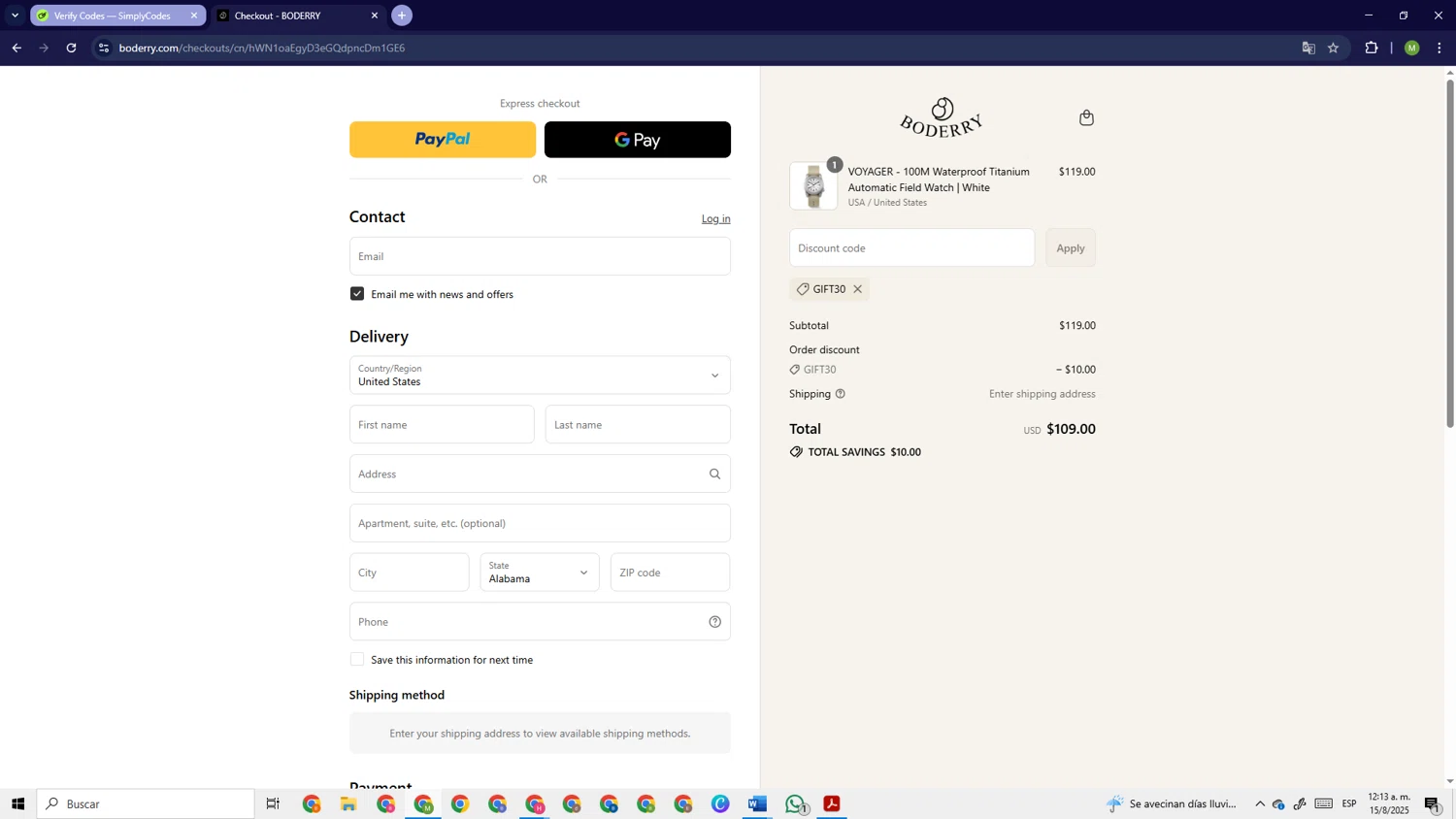Click the TOTAL SAVINGS $10.00 text
The image size is (1456, 819).
pyautogui.click(x=865, y=452)
